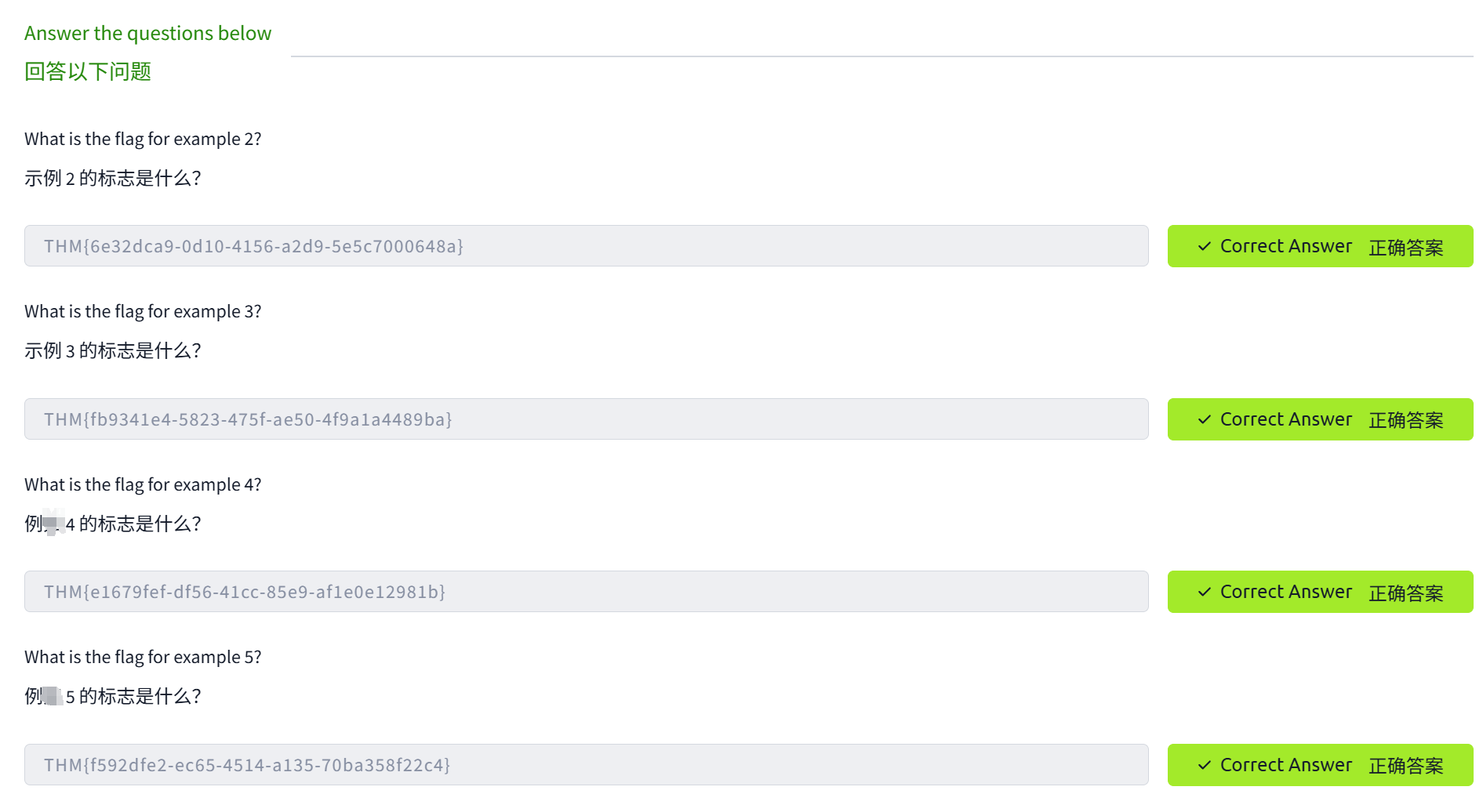Select the example 5 flag answer field
This screenshot has width=1483, height=812.
click(x=586, y=765)
